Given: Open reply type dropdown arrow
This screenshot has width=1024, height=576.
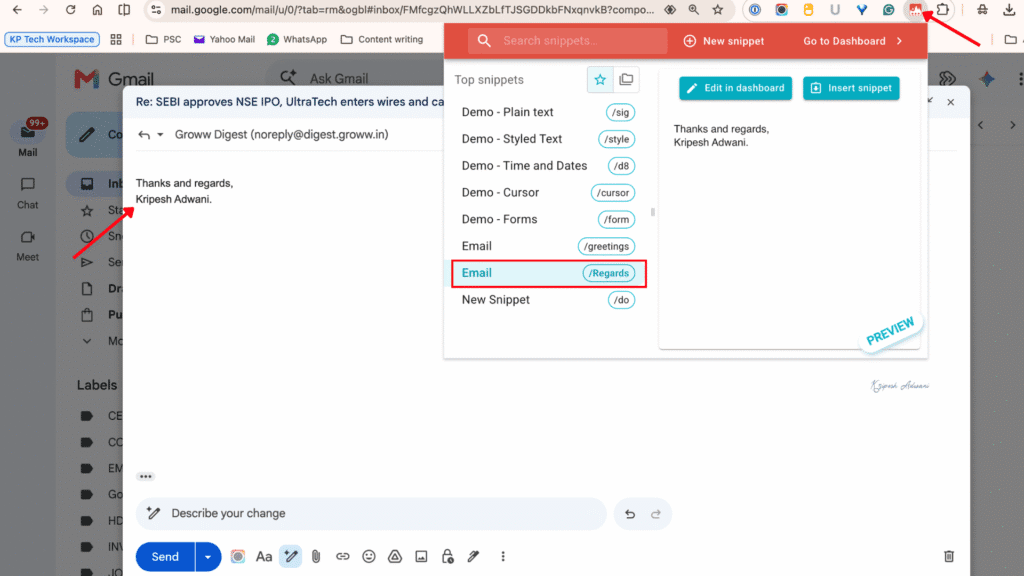Looking at the screenshot, I should pyautogui.click(x=160, y=135).
